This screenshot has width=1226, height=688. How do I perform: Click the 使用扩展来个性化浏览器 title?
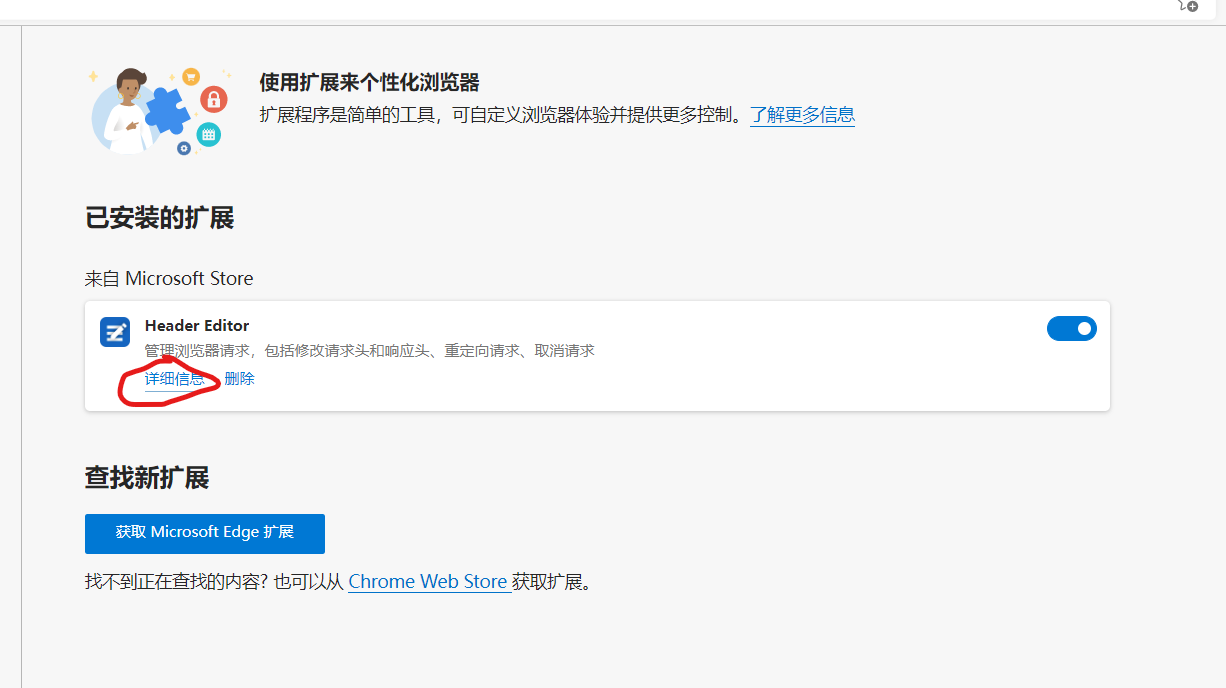click(x=370, y=82)
